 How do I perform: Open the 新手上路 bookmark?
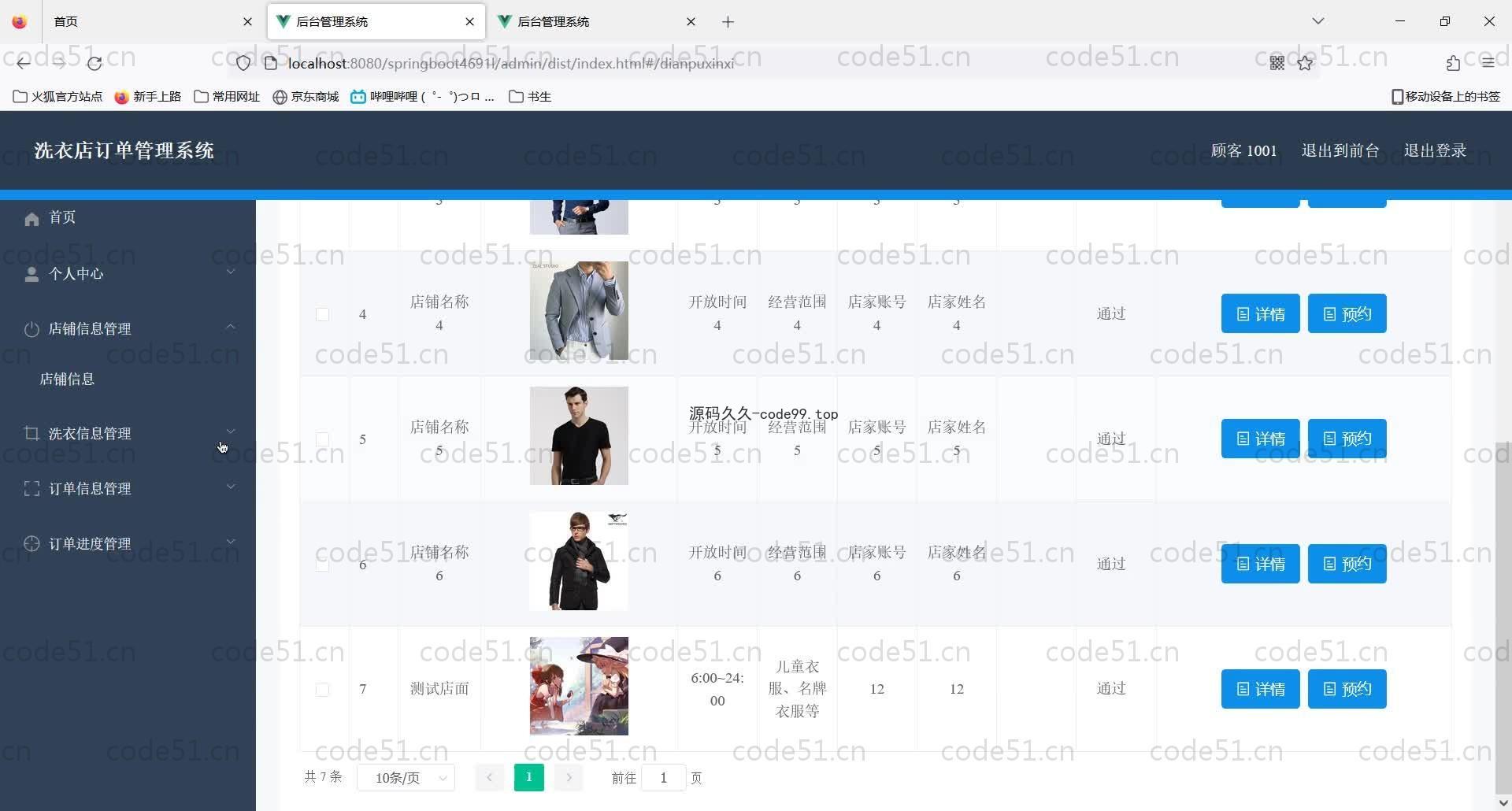click(x=148, y=96)
